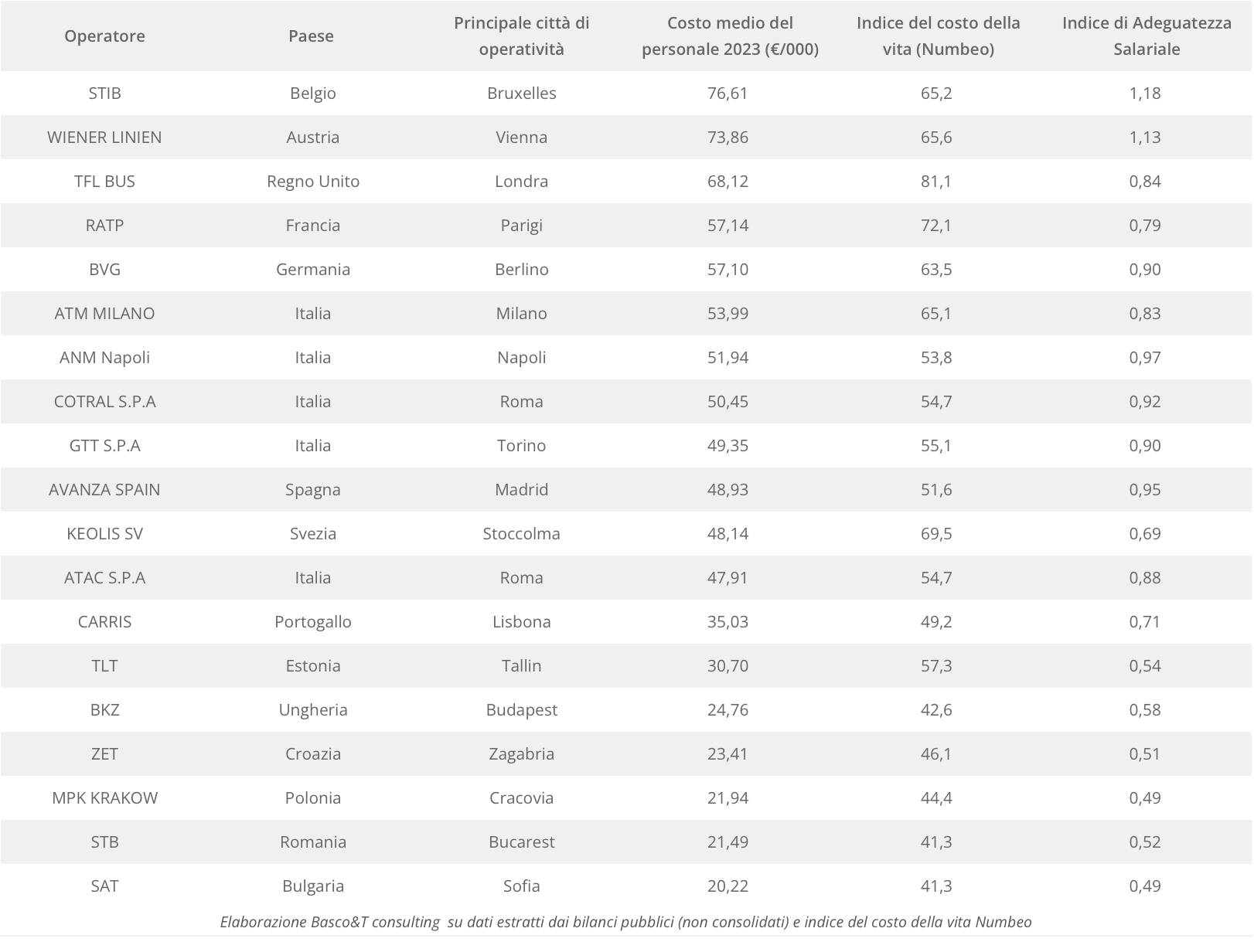The width and height of the screenshot is (1254, 952).
Task: Select the Indice di Adeguatezza Salariale header
Action: [1146, 36]
